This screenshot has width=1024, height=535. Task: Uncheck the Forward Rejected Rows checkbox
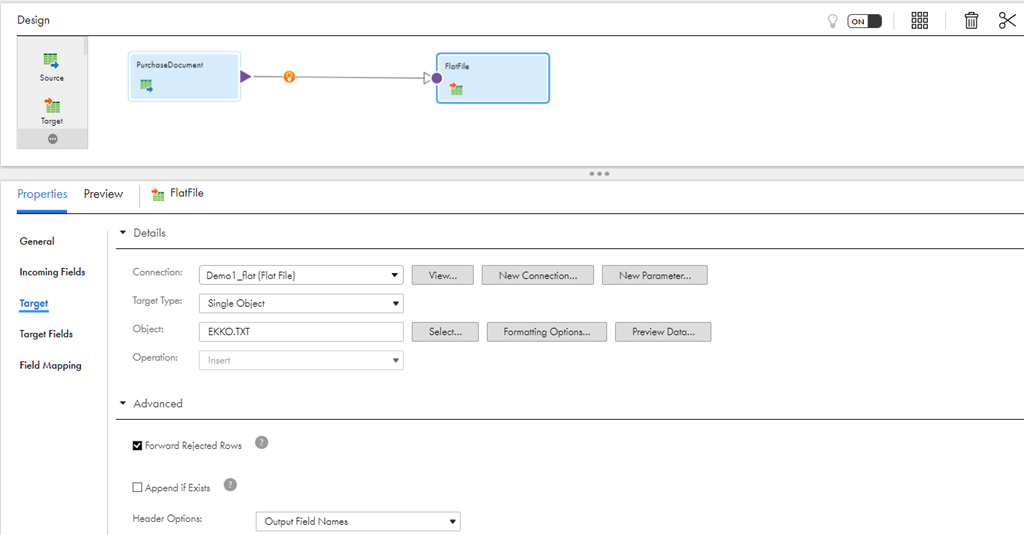pyautogui.click(x=137, y=446)
